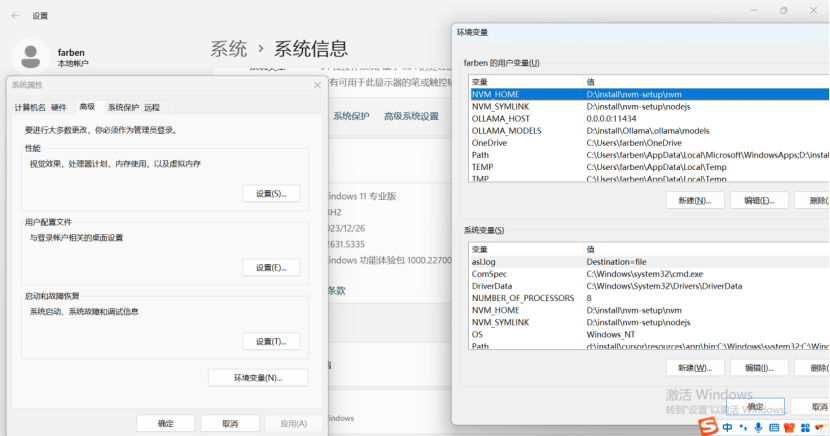The width and height of the screenshot is (830, 436).
Task: Select OLLAMA_MODELS variable row
Action: tap(649, 131)
